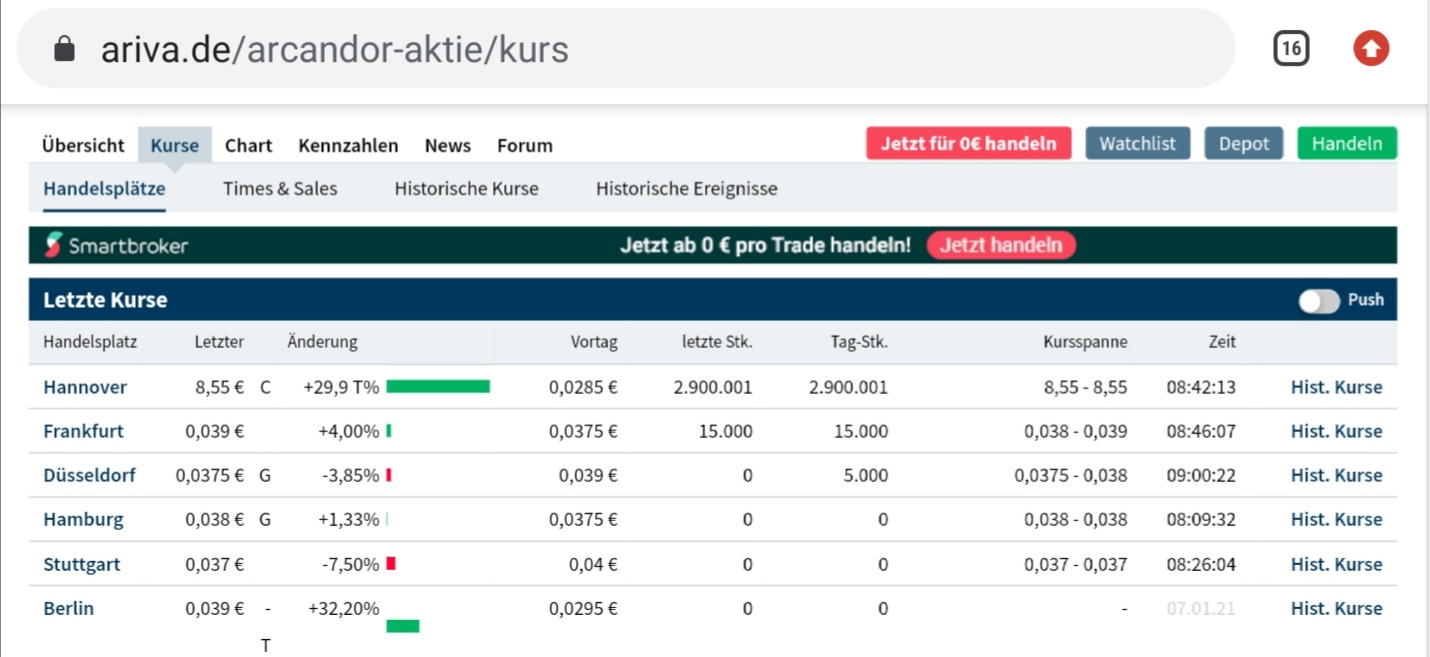Select the Forum tab
Viewport: 1430px width, 657px height.
tap(524, 145)
